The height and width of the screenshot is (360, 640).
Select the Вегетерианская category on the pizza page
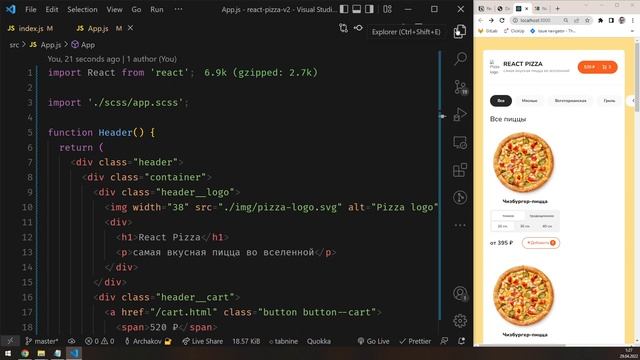click(570, 100)
